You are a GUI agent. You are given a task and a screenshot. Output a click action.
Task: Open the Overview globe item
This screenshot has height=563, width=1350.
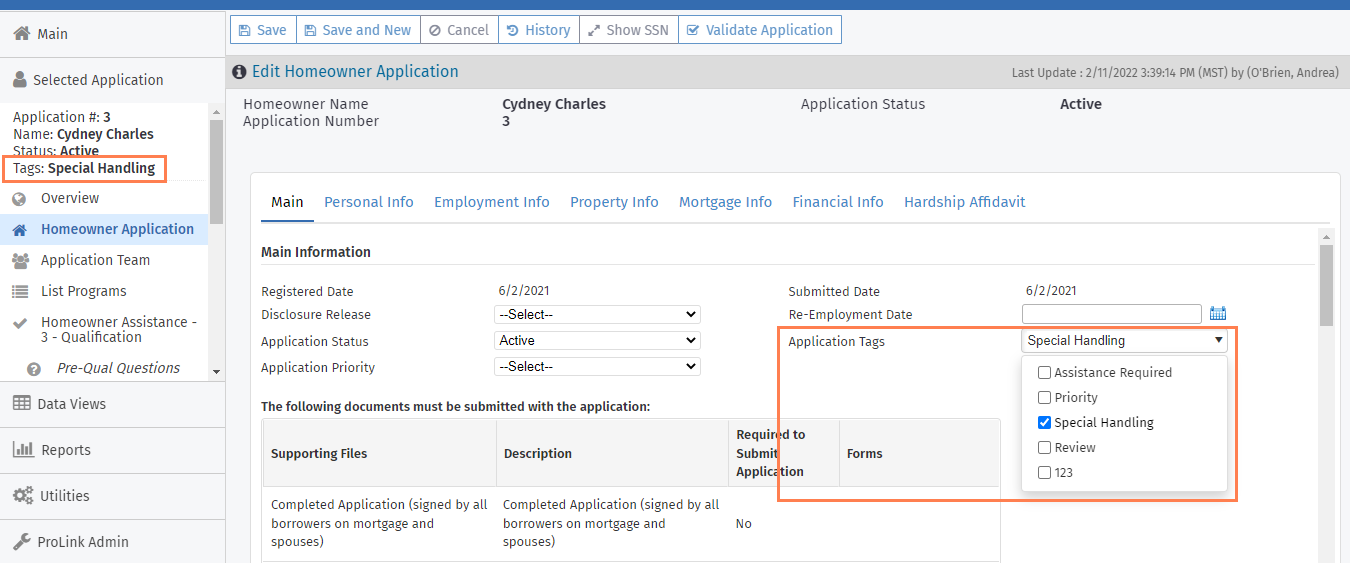(x=69, y=198)
